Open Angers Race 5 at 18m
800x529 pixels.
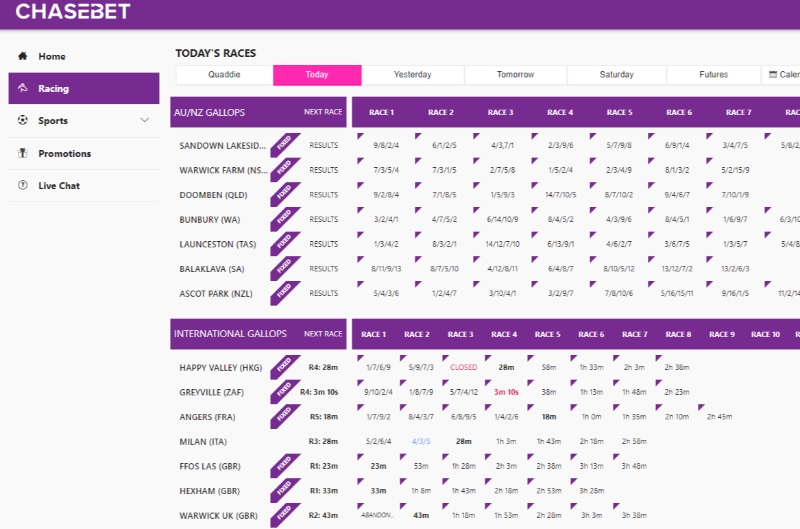[x=549, y=417]
